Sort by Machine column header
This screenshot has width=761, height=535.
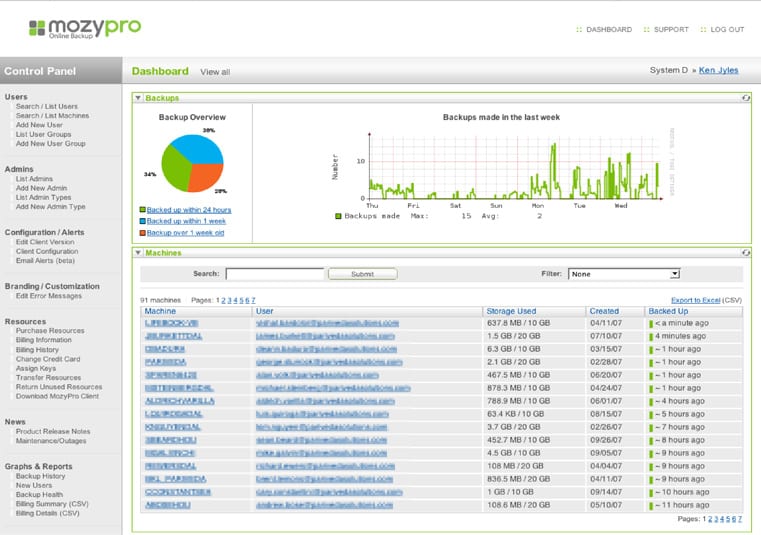[160, 311]
